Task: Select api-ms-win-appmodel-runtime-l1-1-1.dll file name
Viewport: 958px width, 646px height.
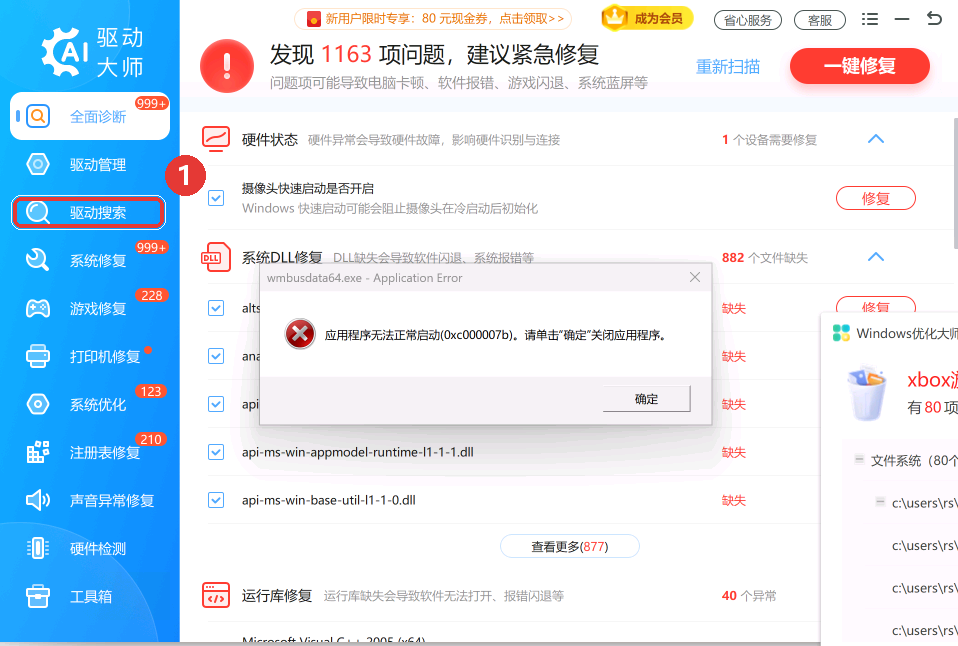Action: pos(357,452)
